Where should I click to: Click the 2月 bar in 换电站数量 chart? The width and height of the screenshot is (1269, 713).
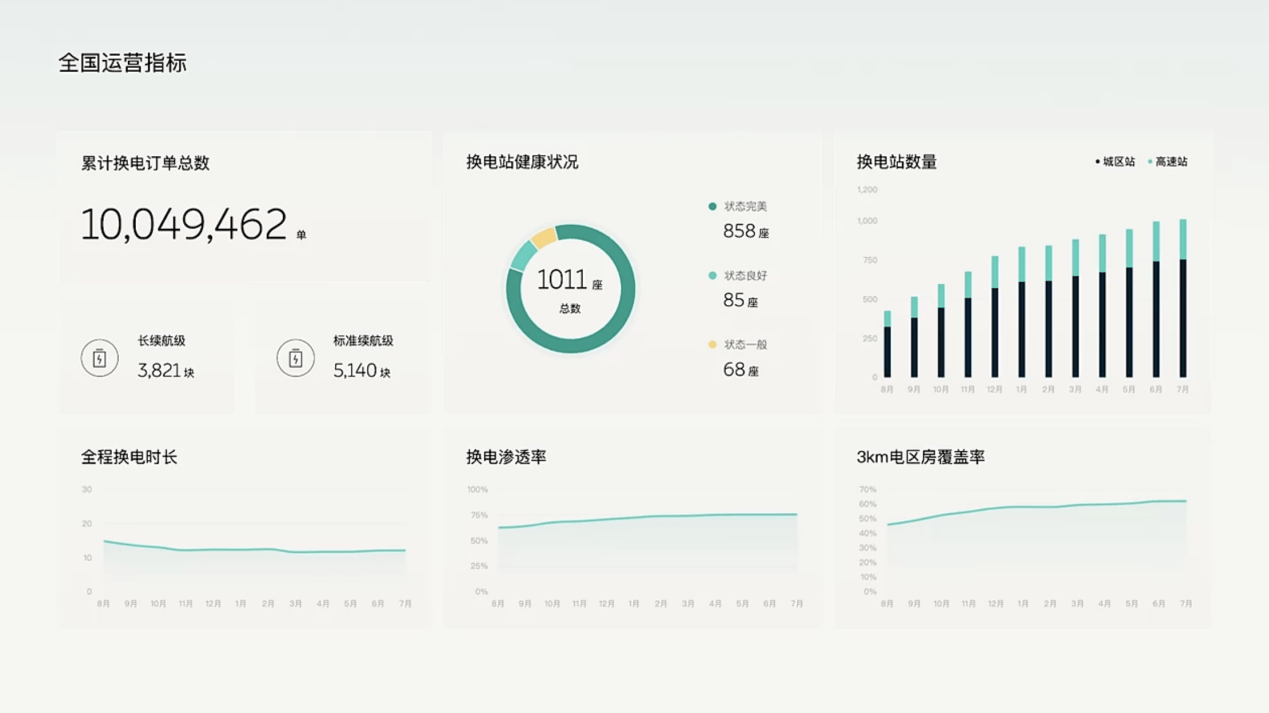1049,312
